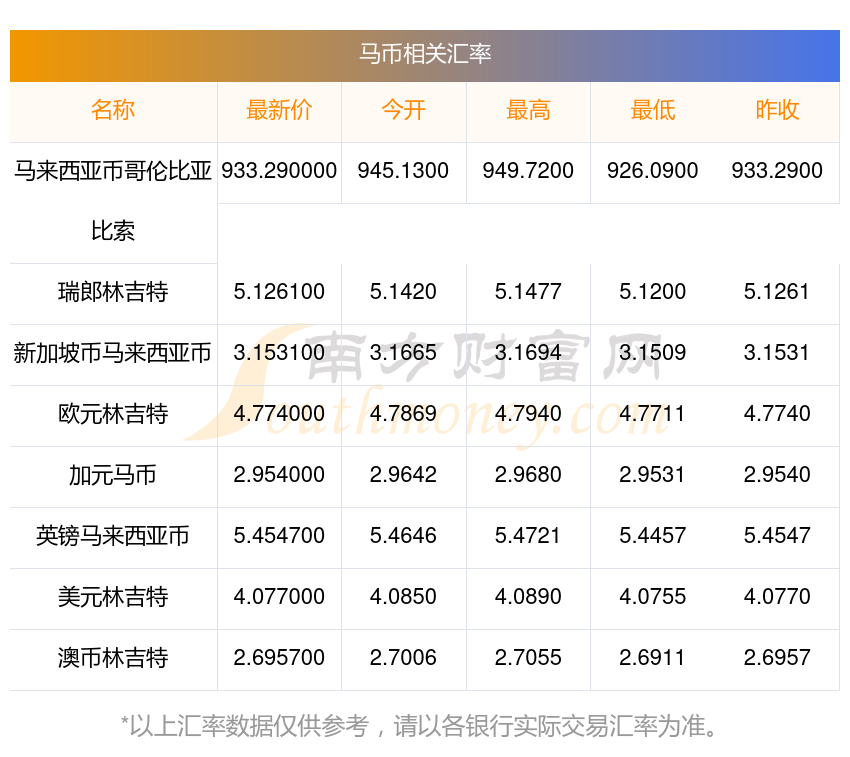Screen dimensions: 850x757
Task: Select the 名称 column header
Action: coord(113,111)
